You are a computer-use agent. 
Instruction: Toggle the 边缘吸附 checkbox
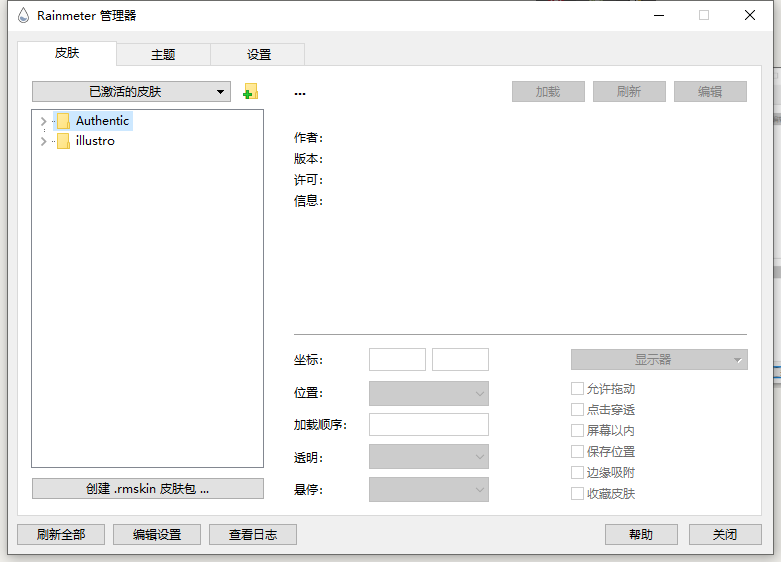pos(577,472)
